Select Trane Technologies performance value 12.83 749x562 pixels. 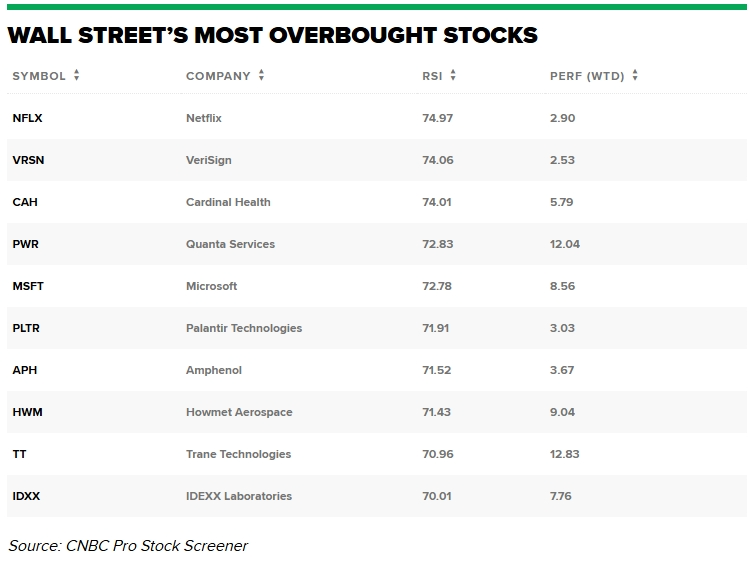click(x=565, y=454)
